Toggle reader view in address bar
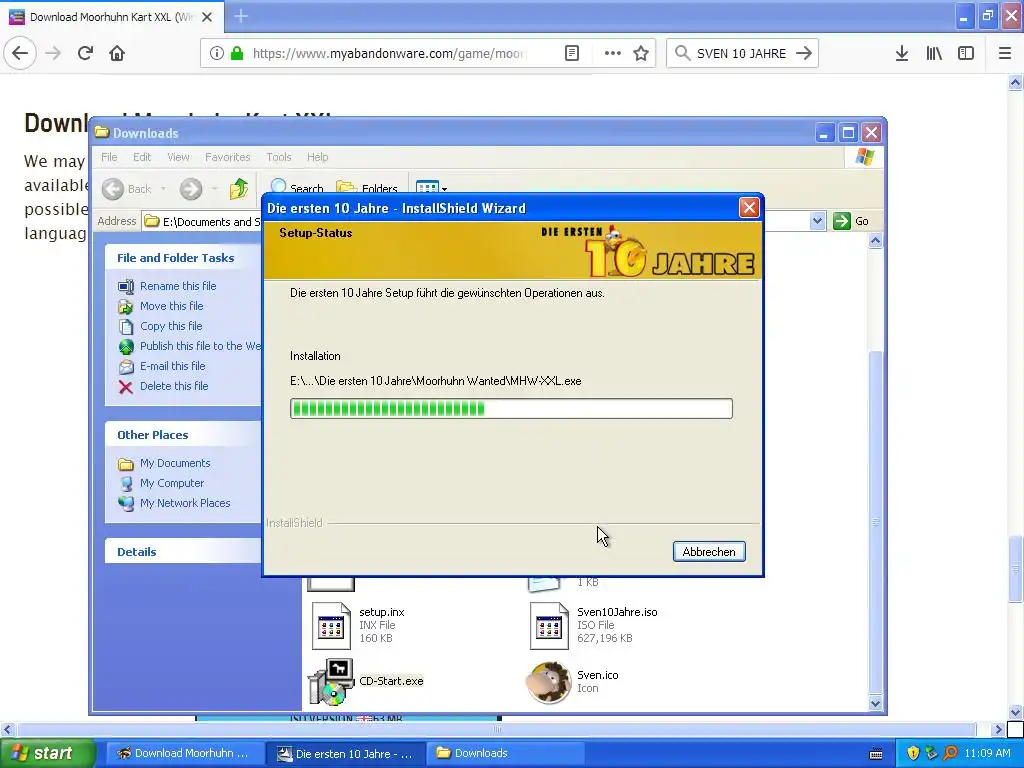The image size is (1024, 768). [571, 53]
